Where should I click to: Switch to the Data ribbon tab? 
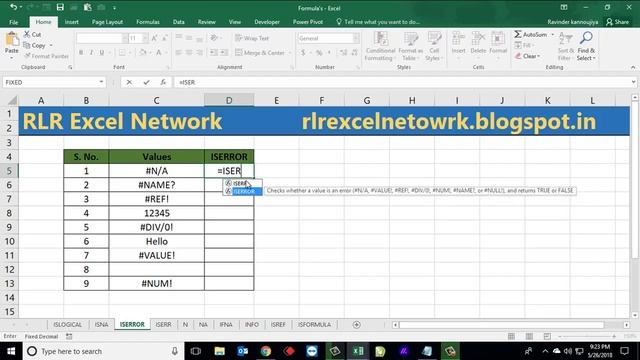click(178, 22)
